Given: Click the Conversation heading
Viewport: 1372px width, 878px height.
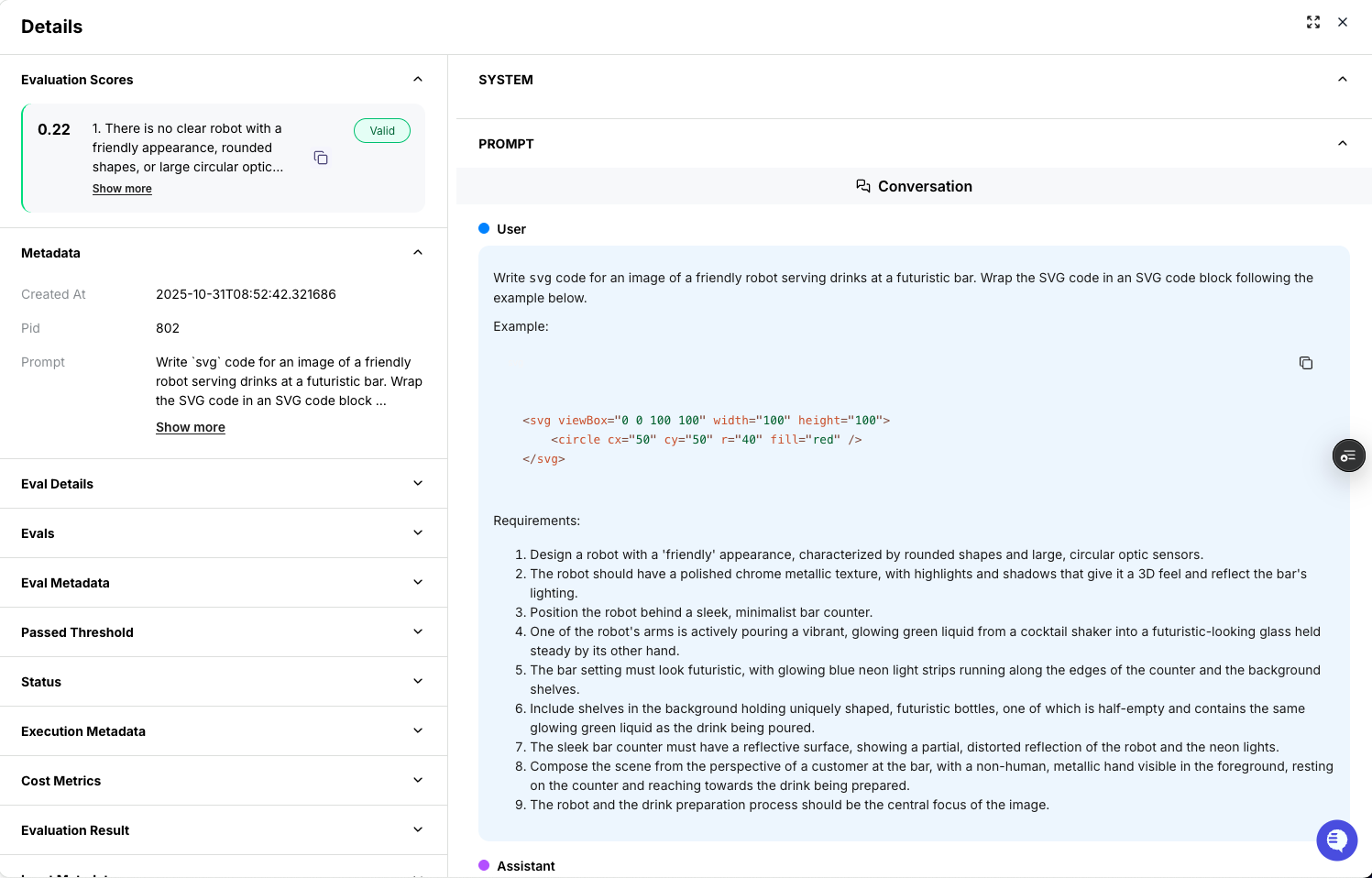Looking at the screenshot, I should [925, 186].
